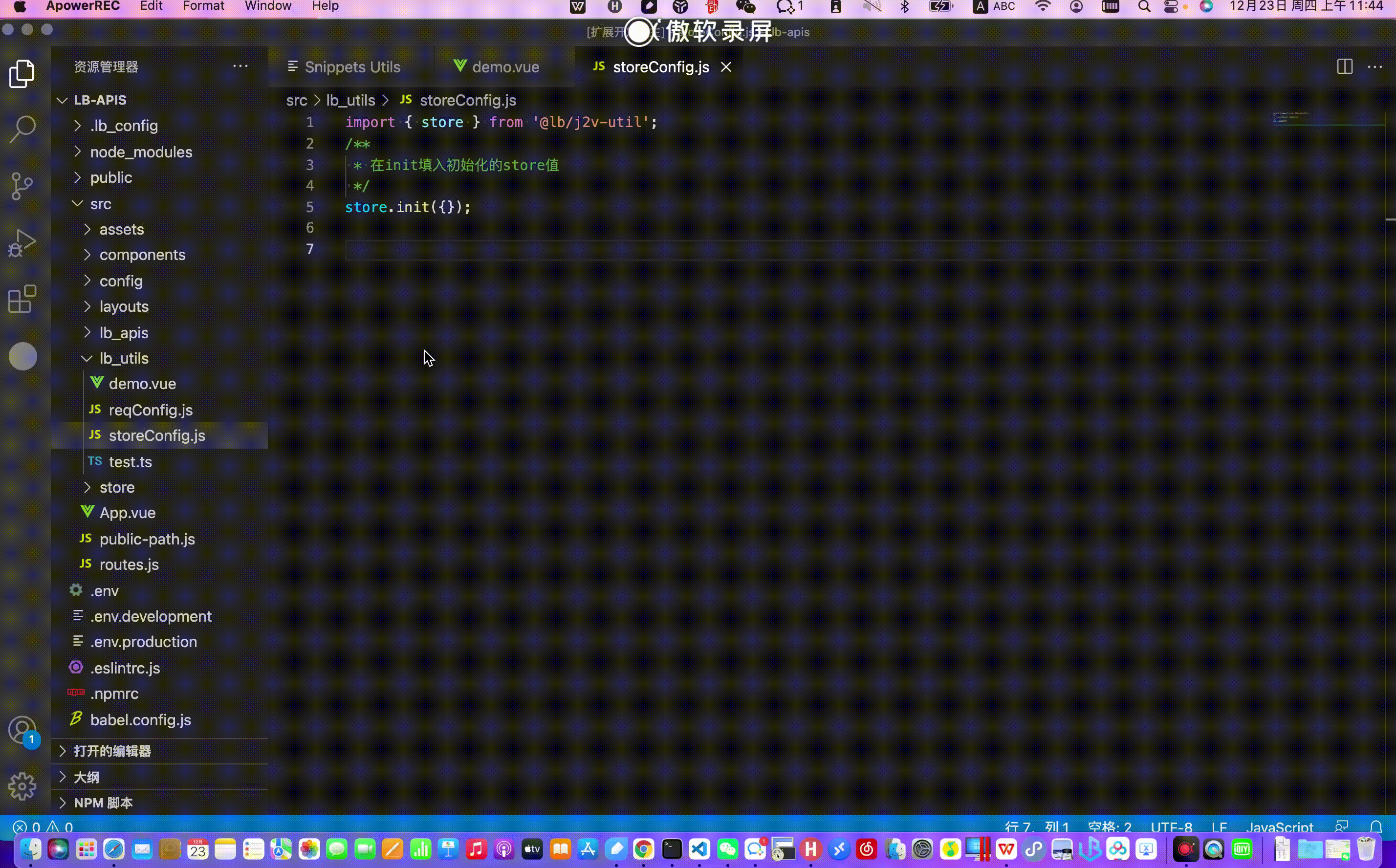Open Calendar from the Dock
Image resolution: width=1396 pixels, height=868 pixels.
click(198, 849)
